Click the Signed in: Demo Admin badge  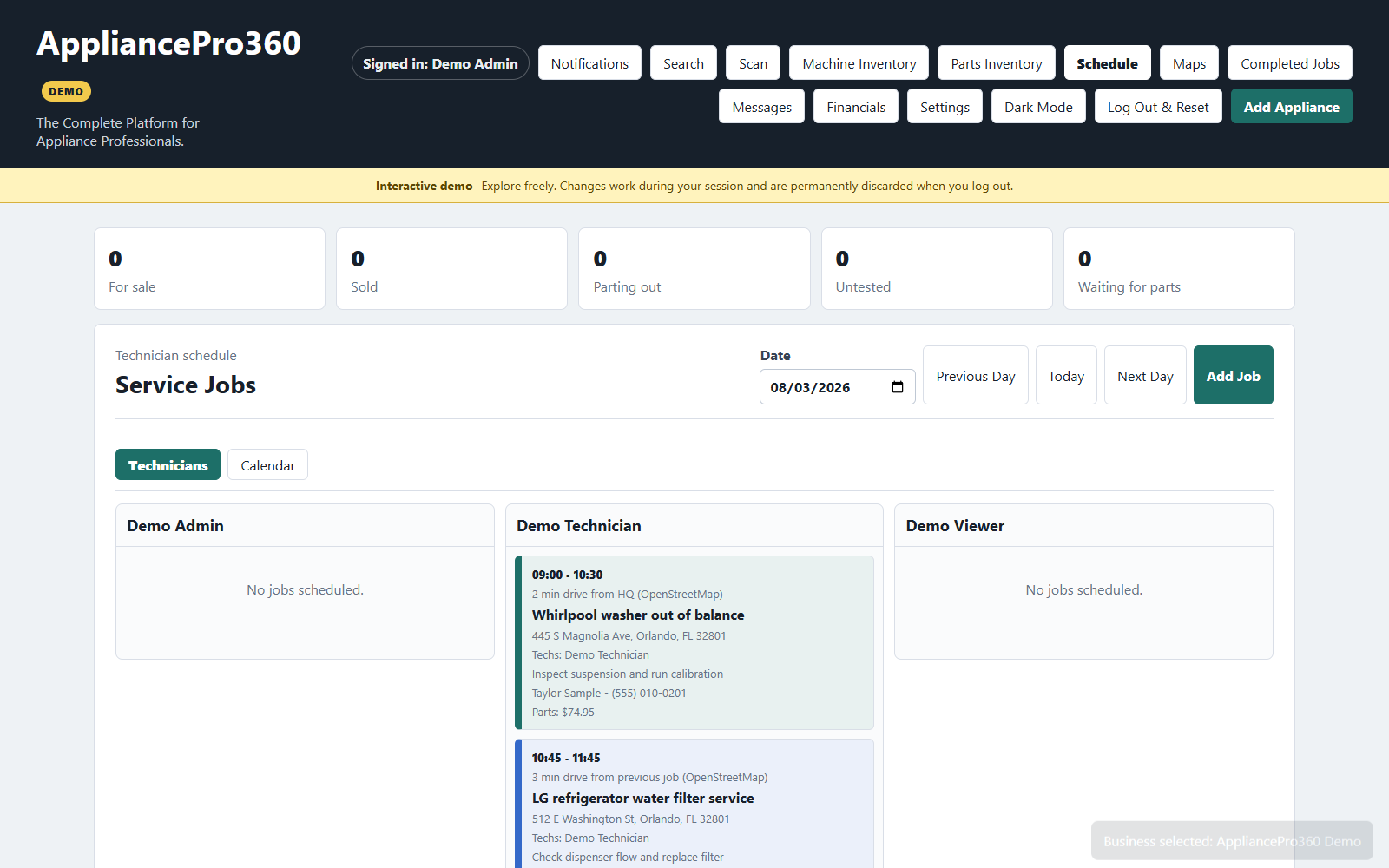coord(440,63)
